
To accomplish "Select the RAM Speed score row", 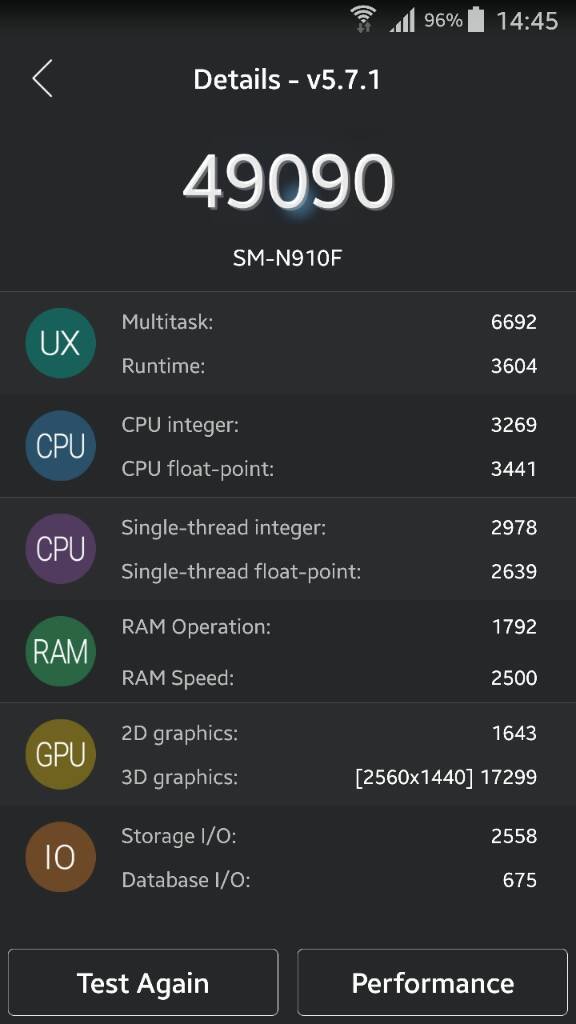I will click(x=329, y=677).
